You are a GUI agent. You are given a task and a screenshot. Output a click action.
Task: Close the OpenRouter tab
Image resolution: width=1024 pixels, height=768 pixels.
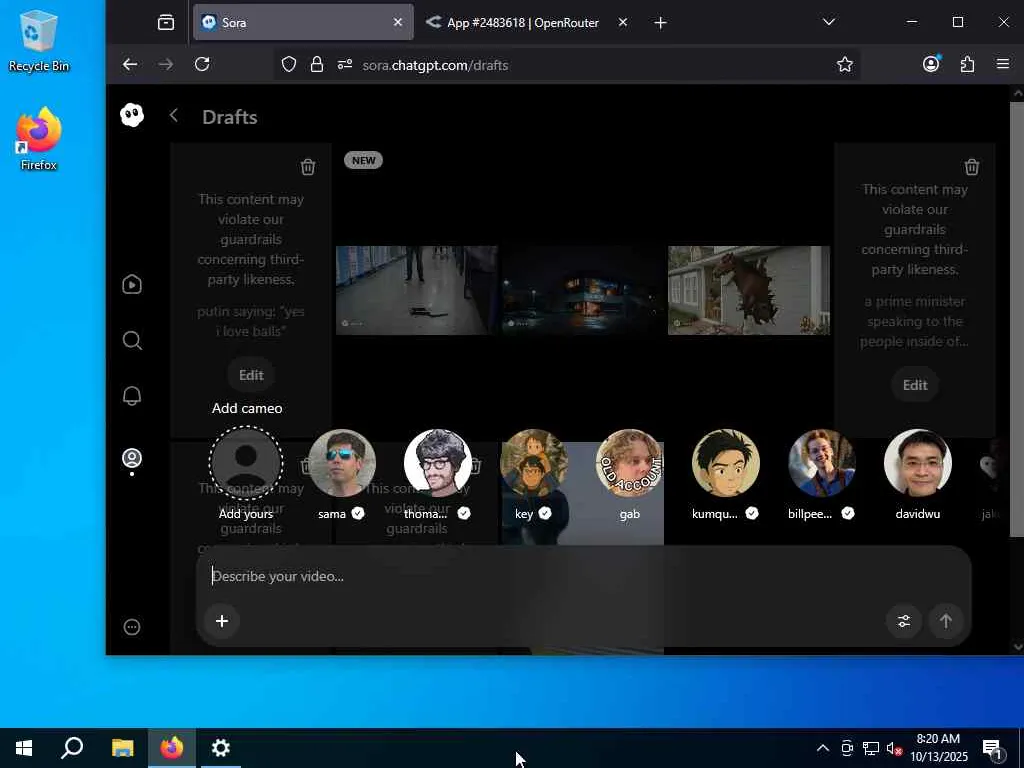[622, 22]
